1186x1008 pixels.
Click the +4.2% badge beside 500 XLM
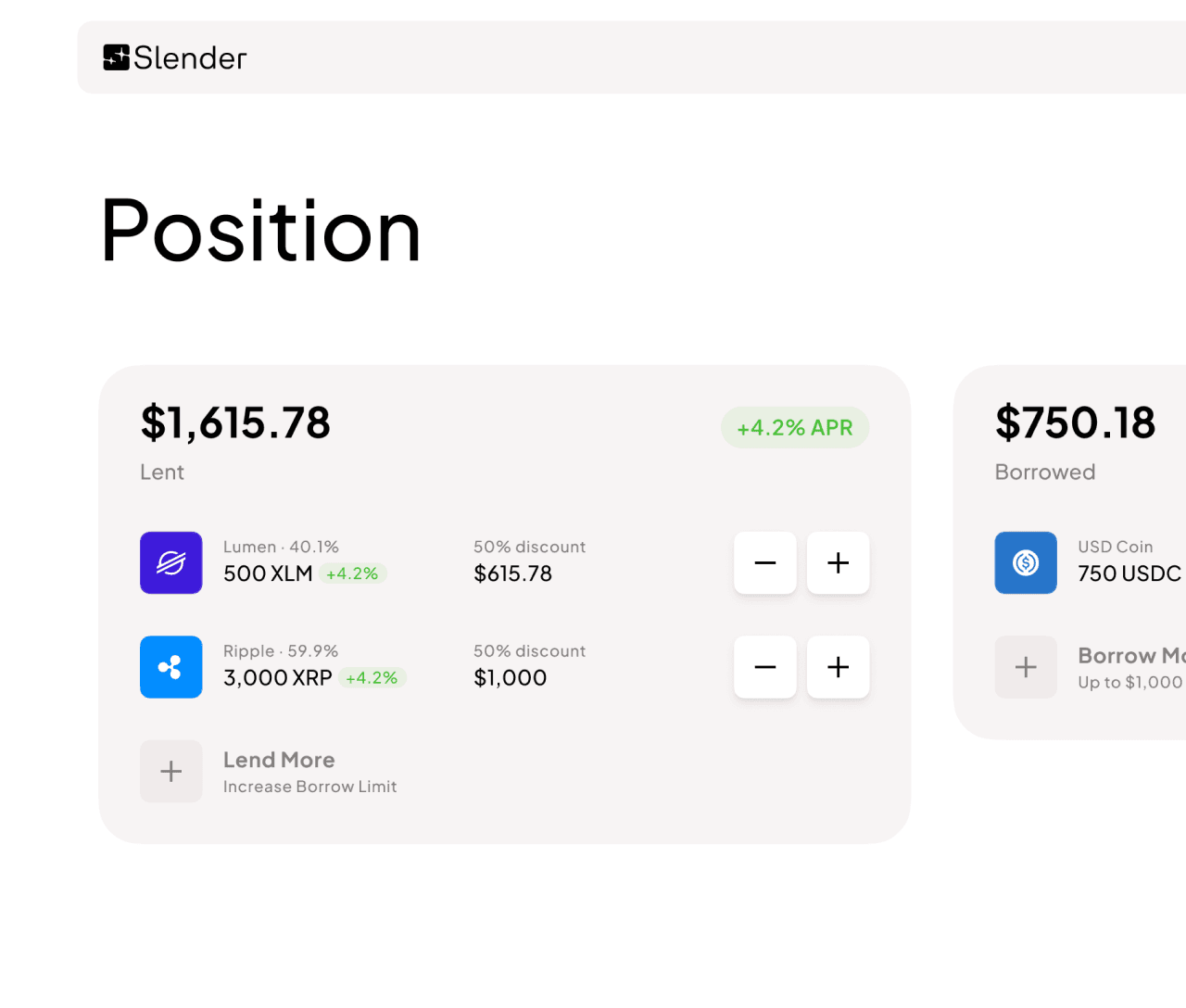pos(352,573)
